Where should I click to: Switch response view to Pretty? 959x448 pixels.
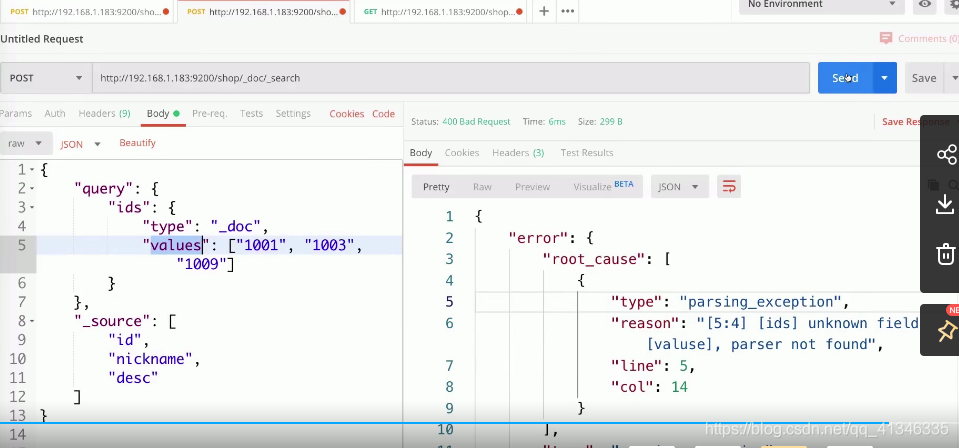coord(436,187)
